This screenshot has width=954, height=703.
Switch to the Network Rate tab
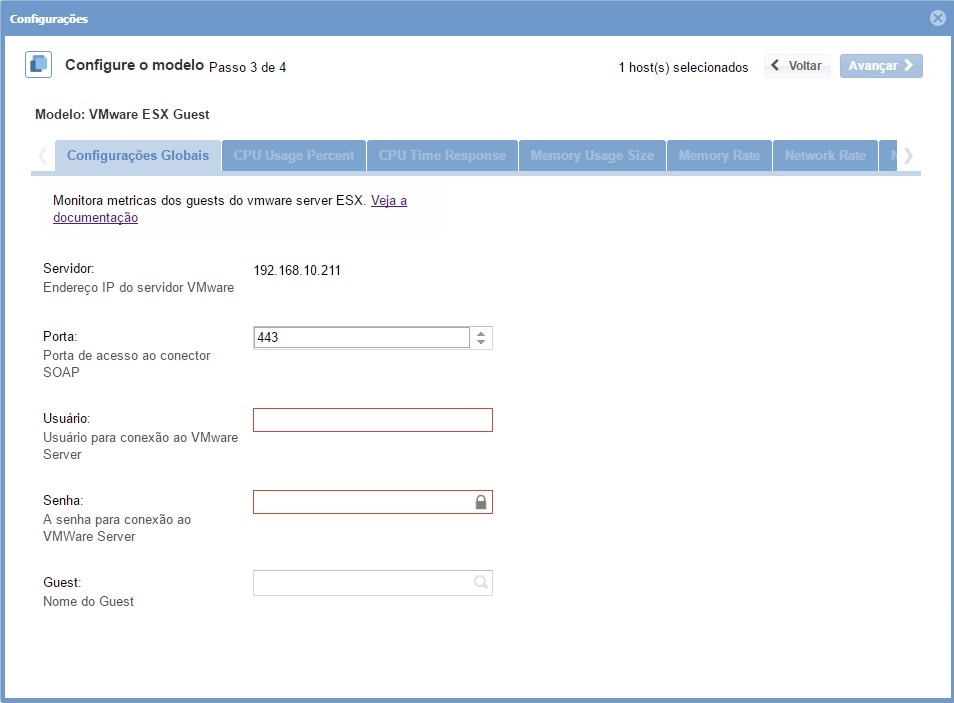pos(825,156)
